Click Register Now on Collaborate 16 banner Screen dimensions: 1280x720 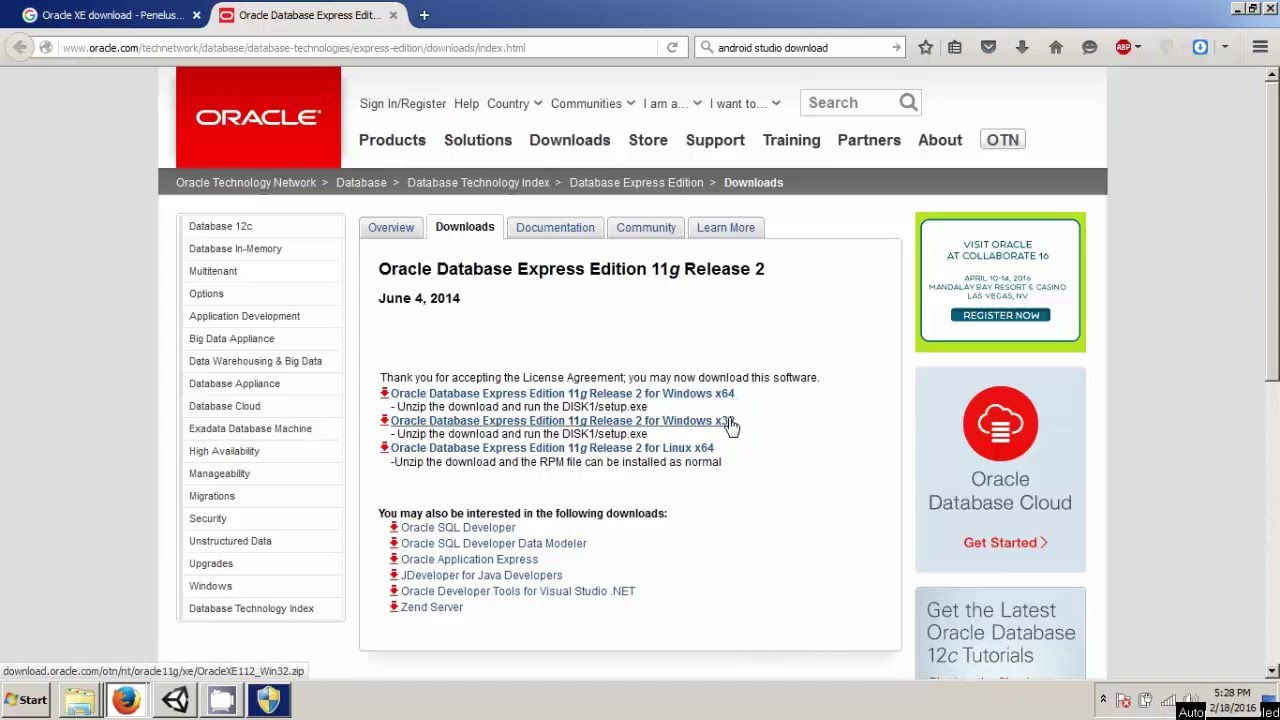[x=1001, y=315]
